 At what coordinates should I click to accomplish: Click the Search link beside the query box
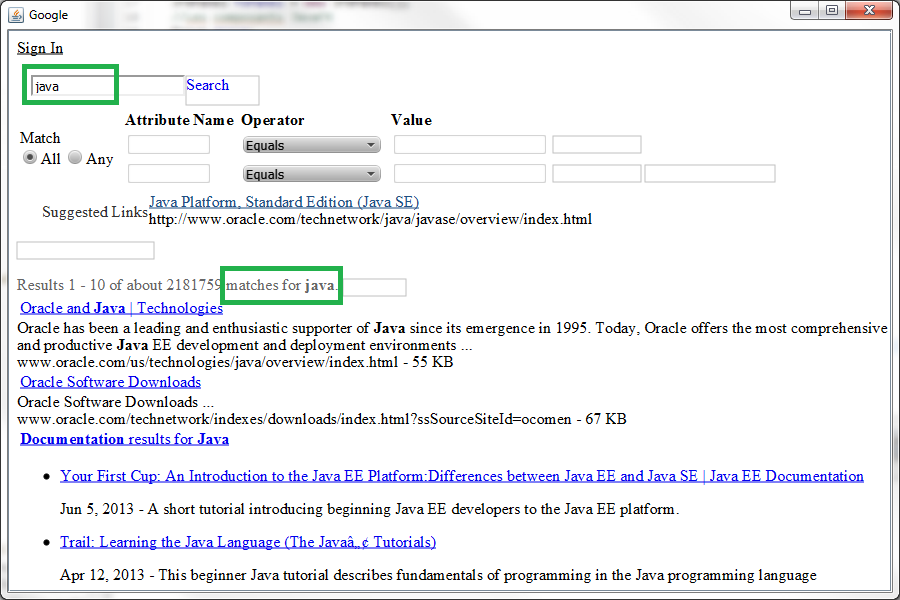pos(208,85)
